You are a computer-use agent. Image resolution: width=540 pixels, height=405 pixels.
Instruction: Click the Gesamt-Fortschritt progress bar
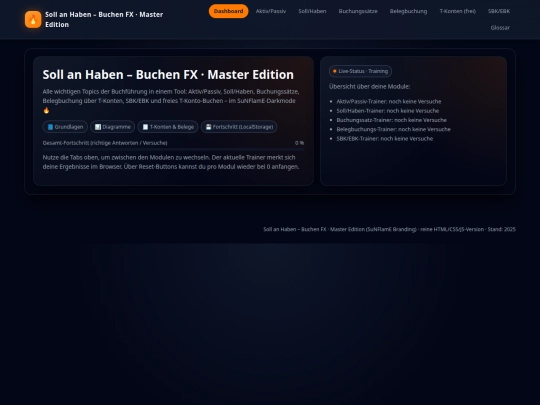point(173,149)
